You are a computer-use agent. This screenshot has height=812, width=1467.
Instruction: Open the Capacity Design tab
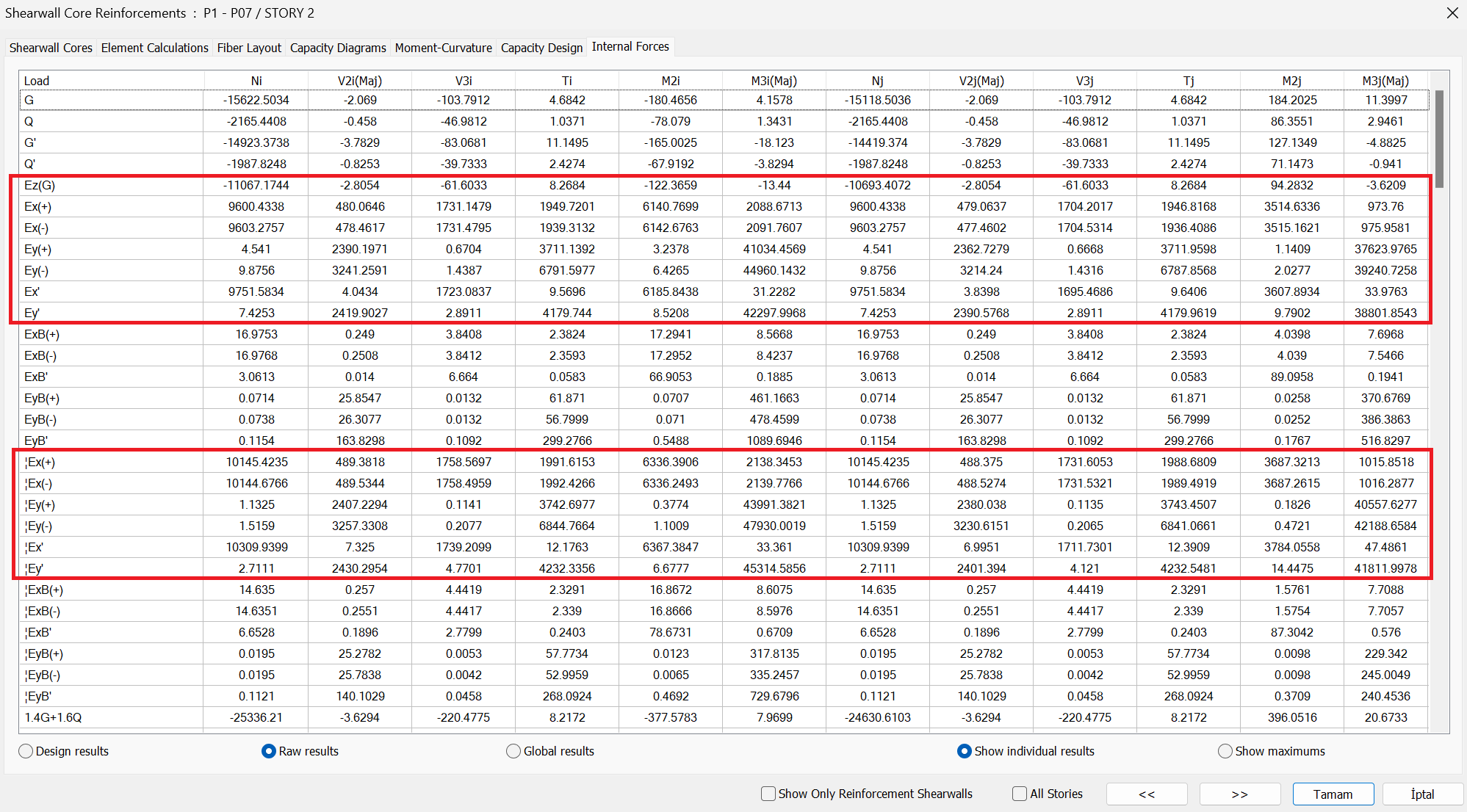click(x=541, y=48)
